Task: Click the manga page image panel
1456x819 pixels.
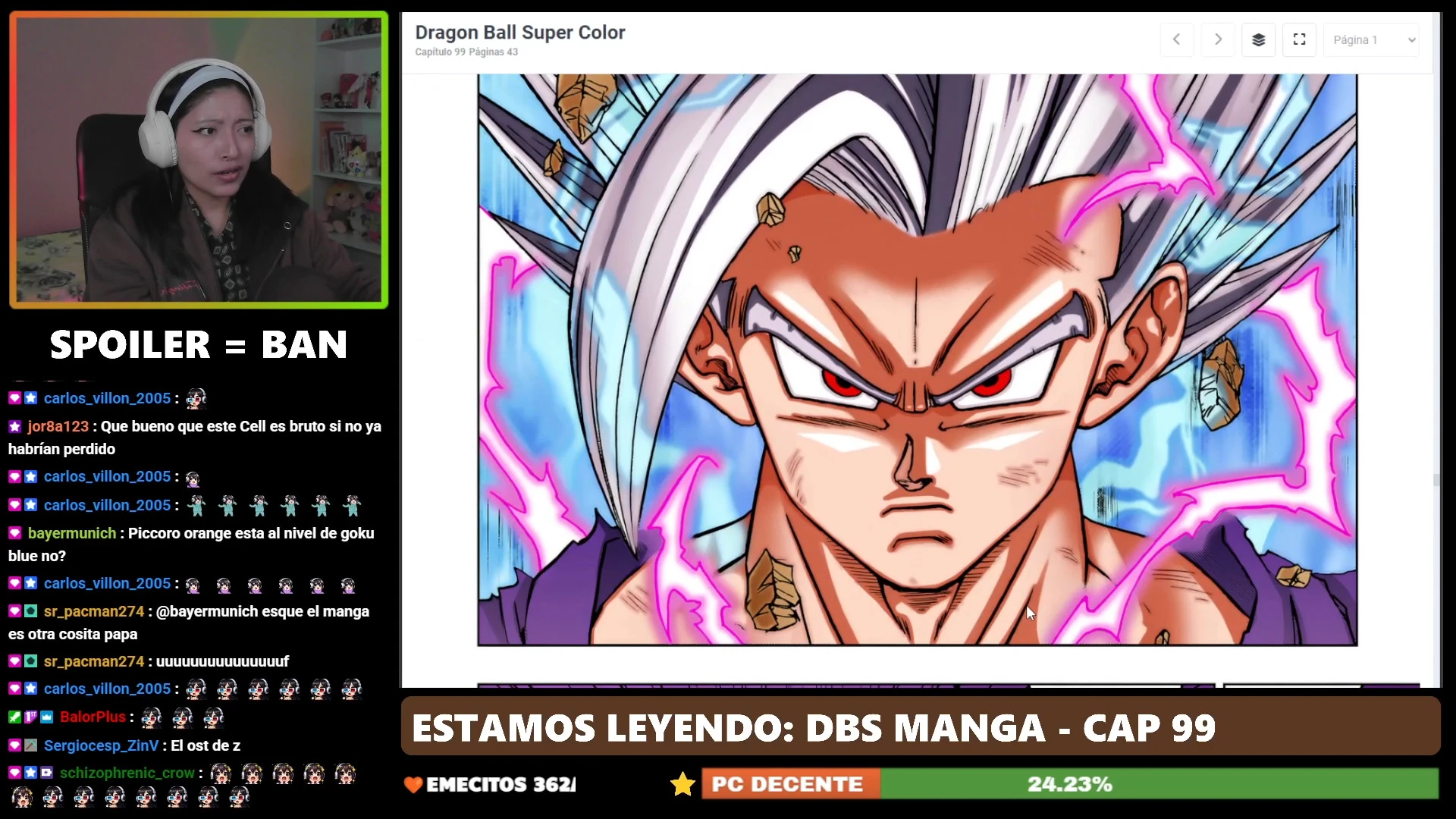Action: [x=917, y=359]
